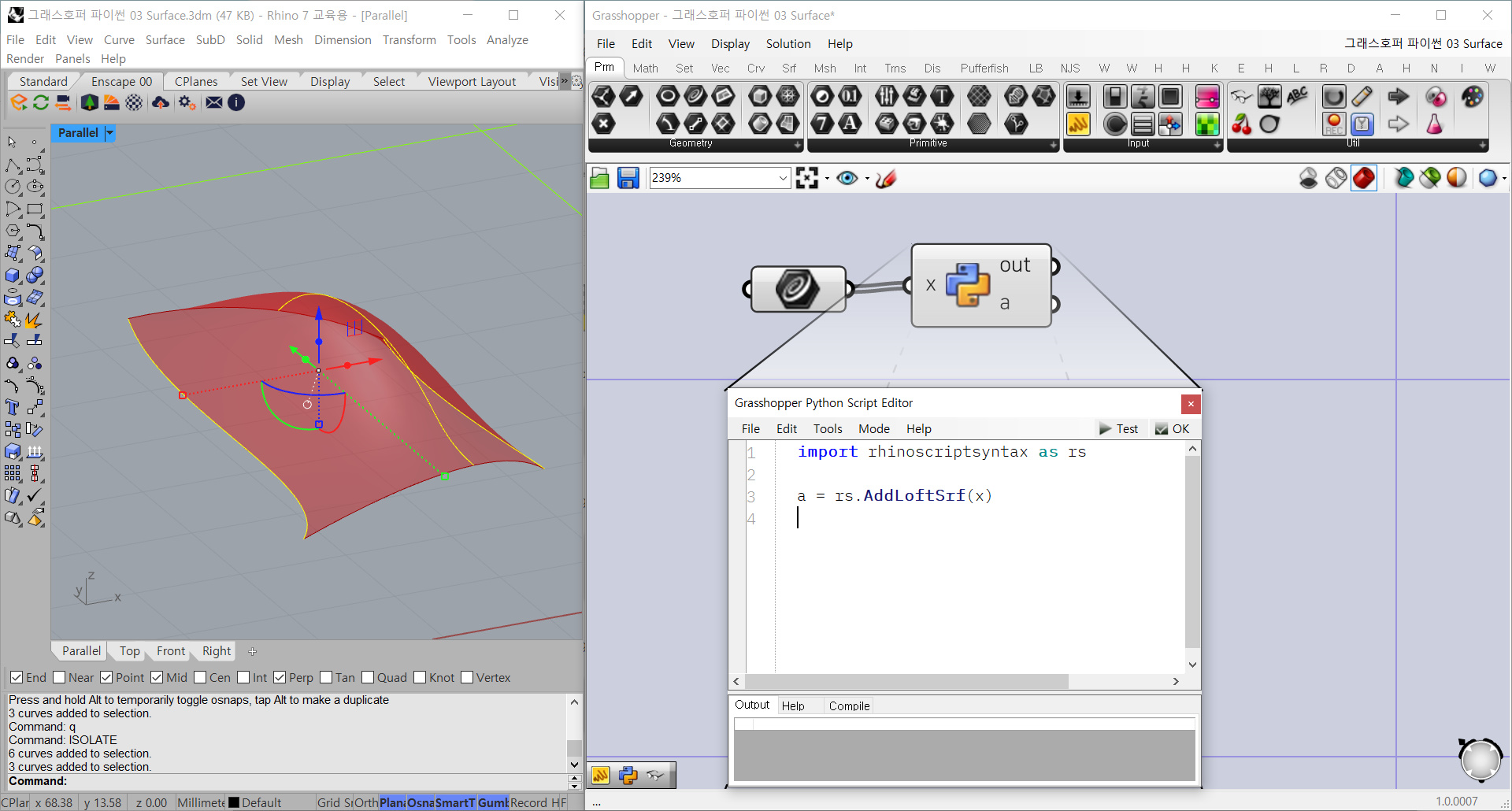Open the Enscape about info icon
1512x811 pixels.
click(236, 102)
